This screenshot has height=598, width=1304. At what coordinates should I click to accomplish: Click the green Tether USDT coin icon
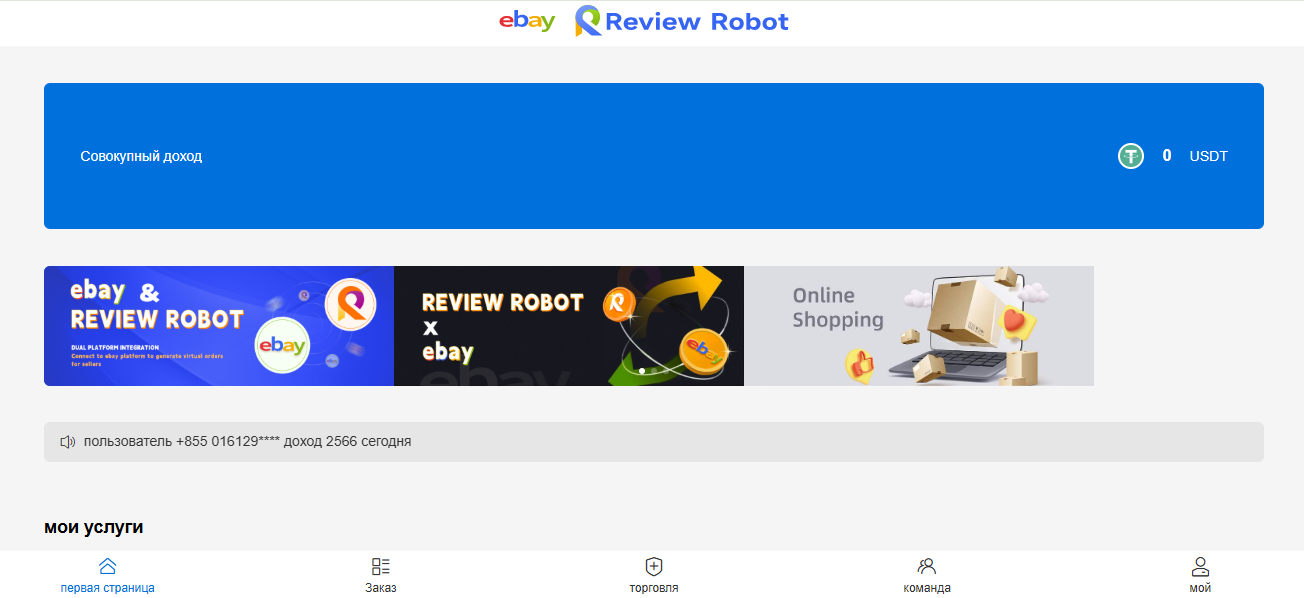click(x=1131, y=156)
